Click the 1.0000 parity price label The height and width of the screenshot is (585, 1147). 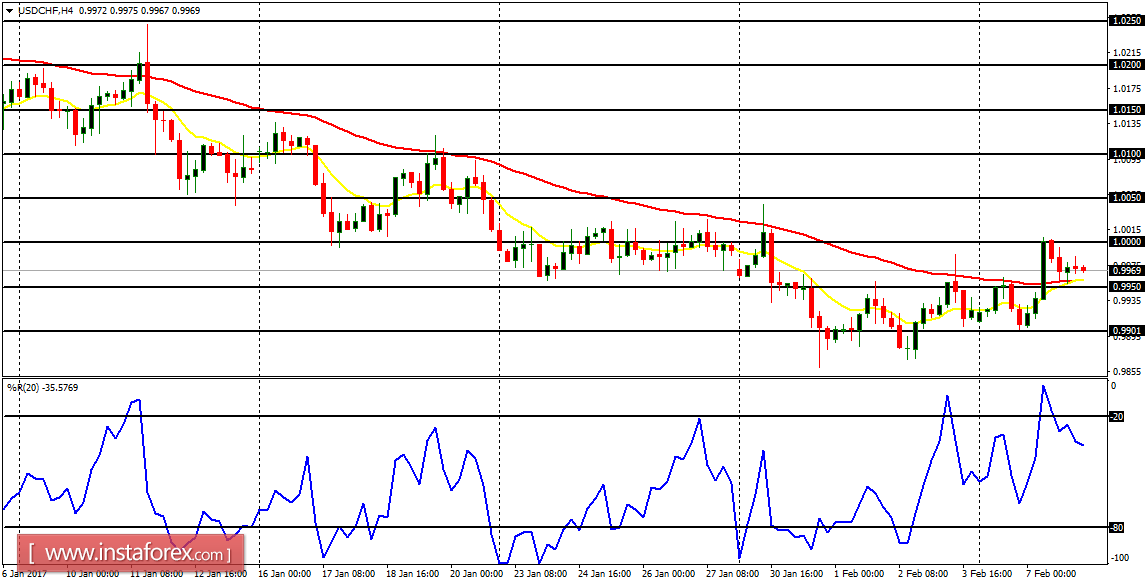pyautogui.click(x=1126, y=240)
